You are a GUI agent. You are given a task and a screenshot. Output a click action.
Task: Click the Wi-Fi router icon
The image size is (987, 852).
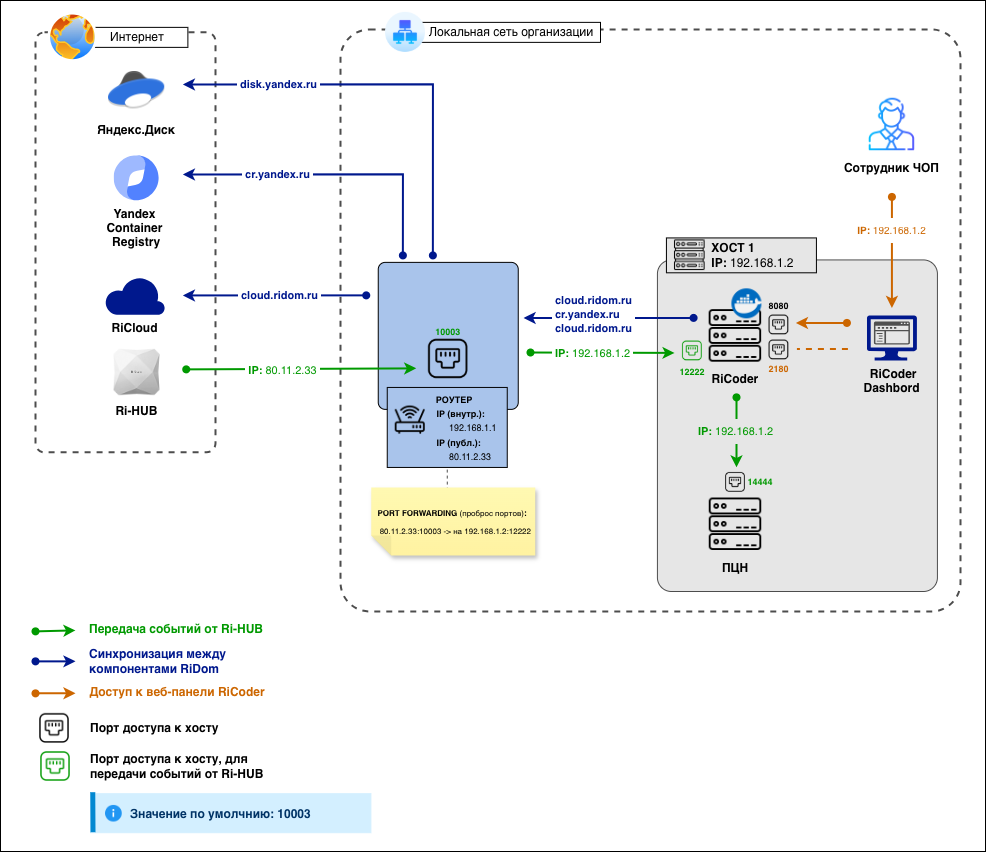tap(410, 421)
